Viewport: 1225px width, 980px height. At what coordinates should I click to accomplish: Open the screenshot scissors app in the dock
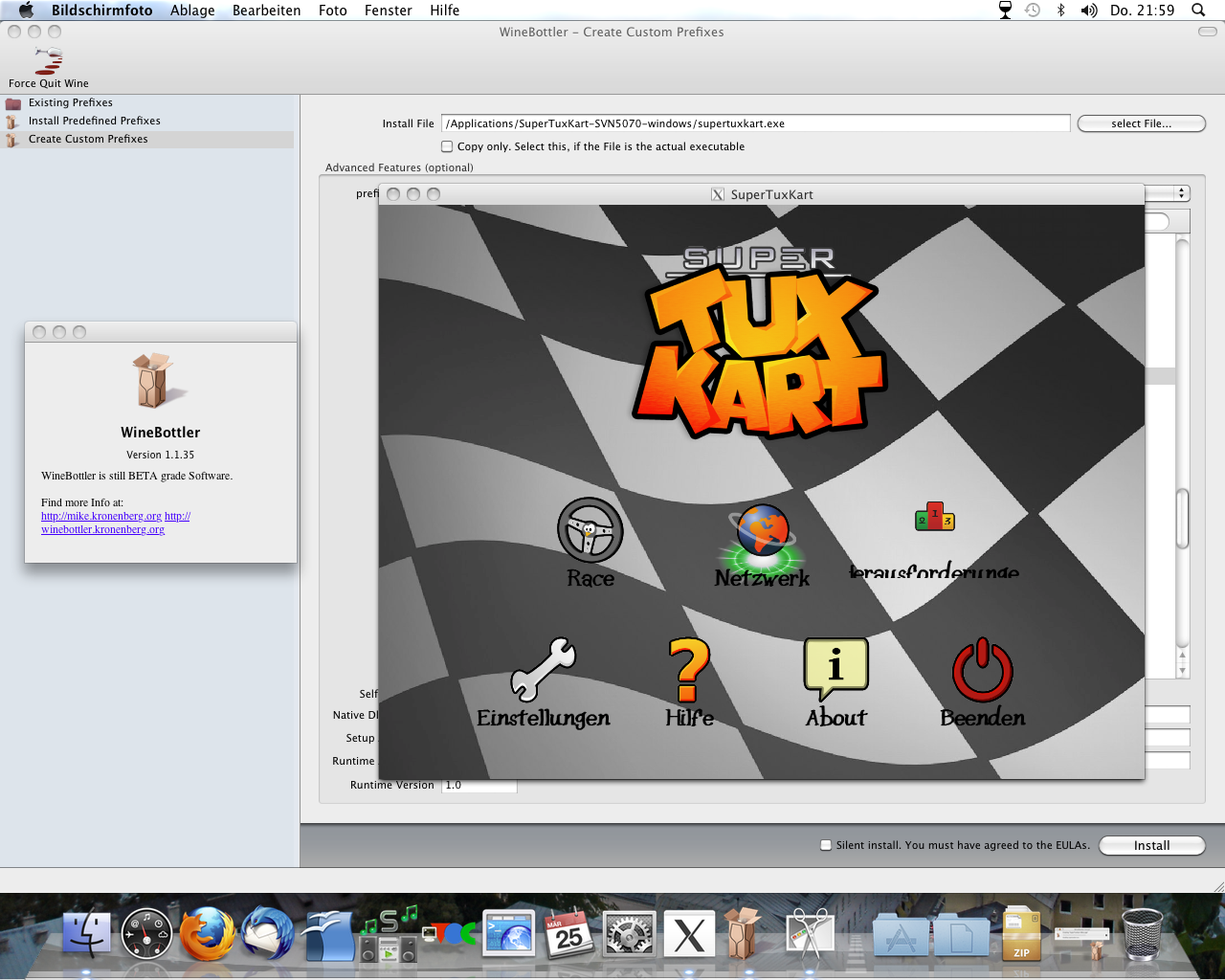tap(810, 934)
